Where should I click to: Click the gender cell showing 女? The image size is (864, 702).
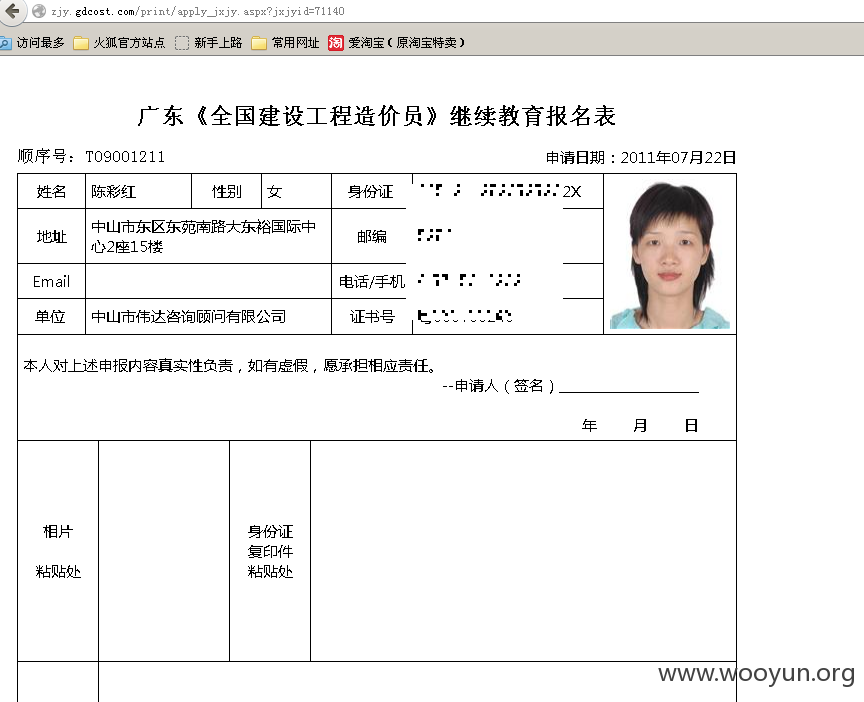[296, 191]
